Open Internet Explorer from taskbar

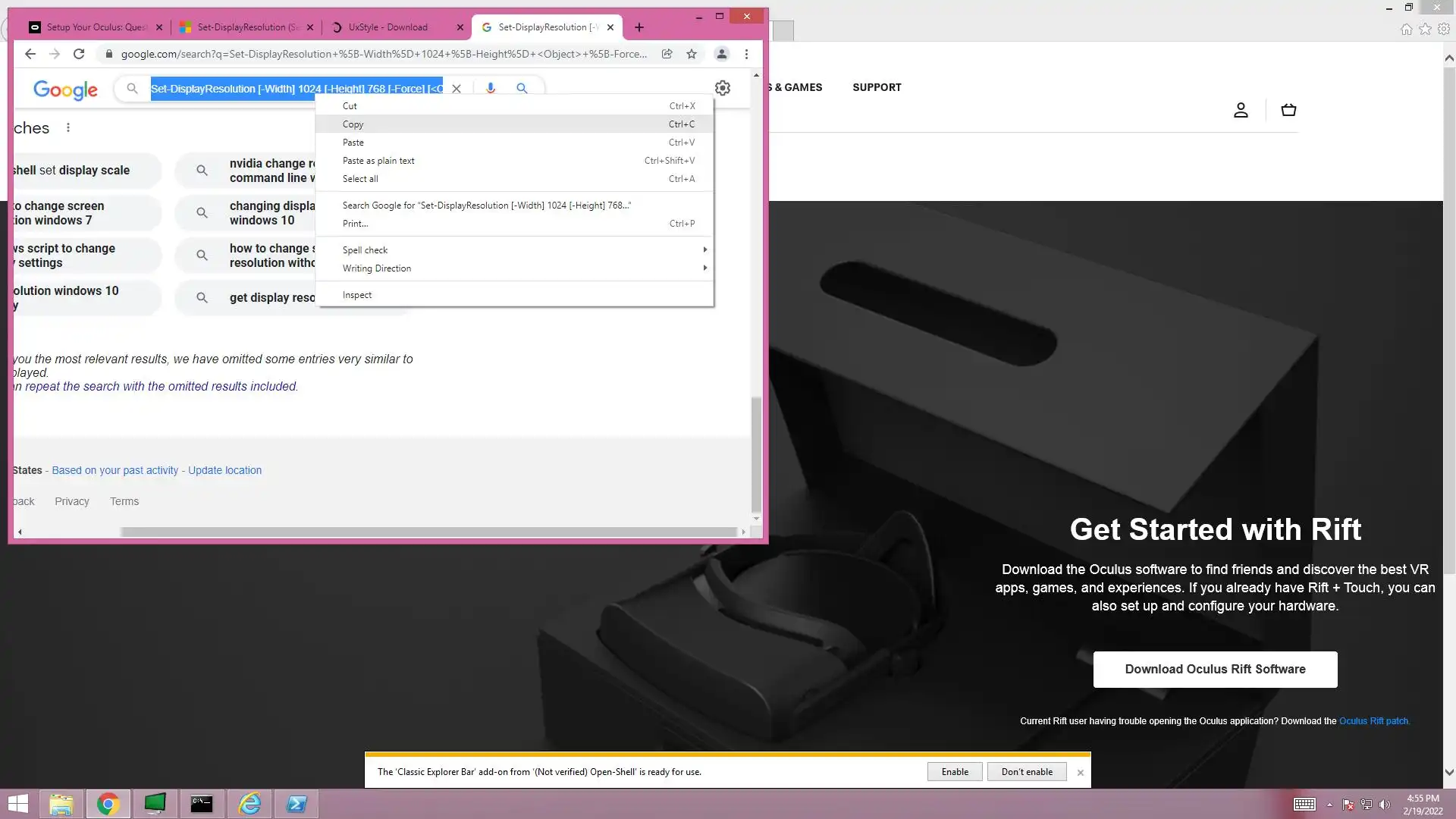[249, 804]
